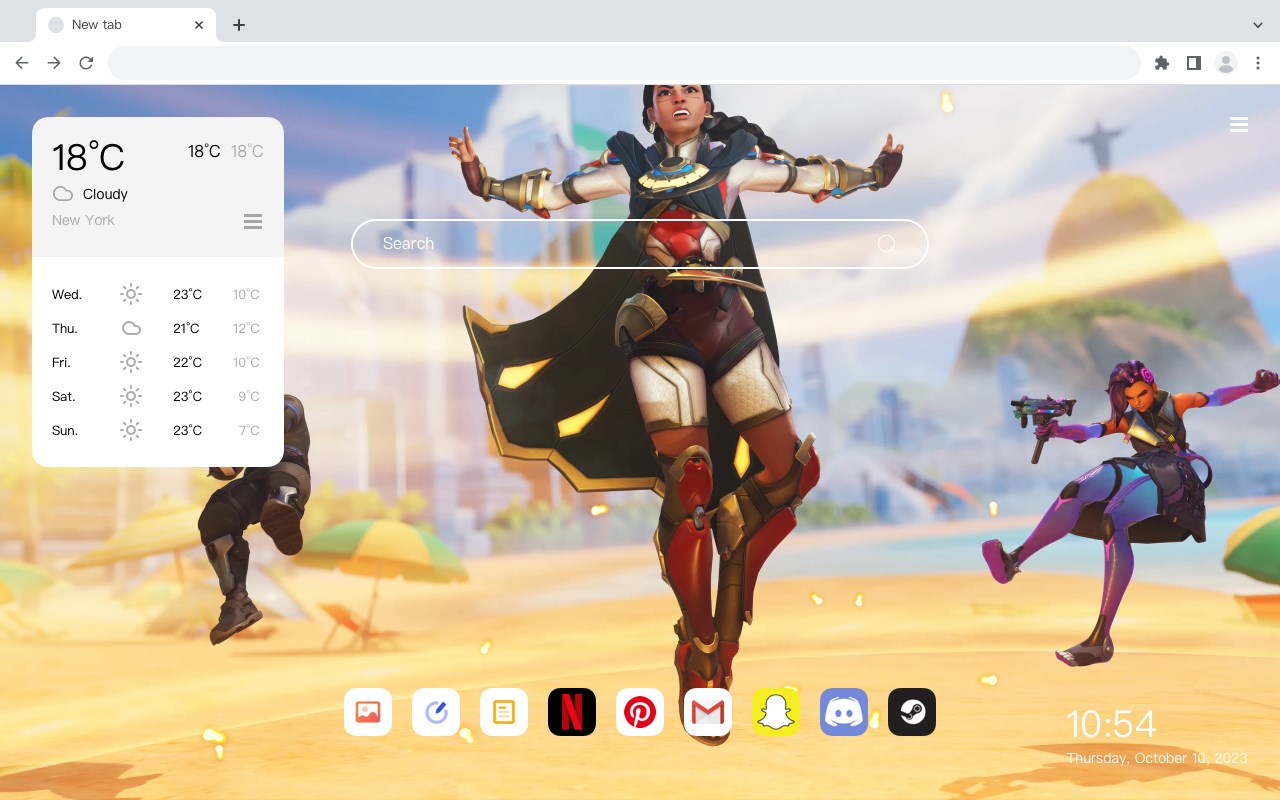Click the current 18°C temperature
The image size is (1280, 800).
(88, 157)
